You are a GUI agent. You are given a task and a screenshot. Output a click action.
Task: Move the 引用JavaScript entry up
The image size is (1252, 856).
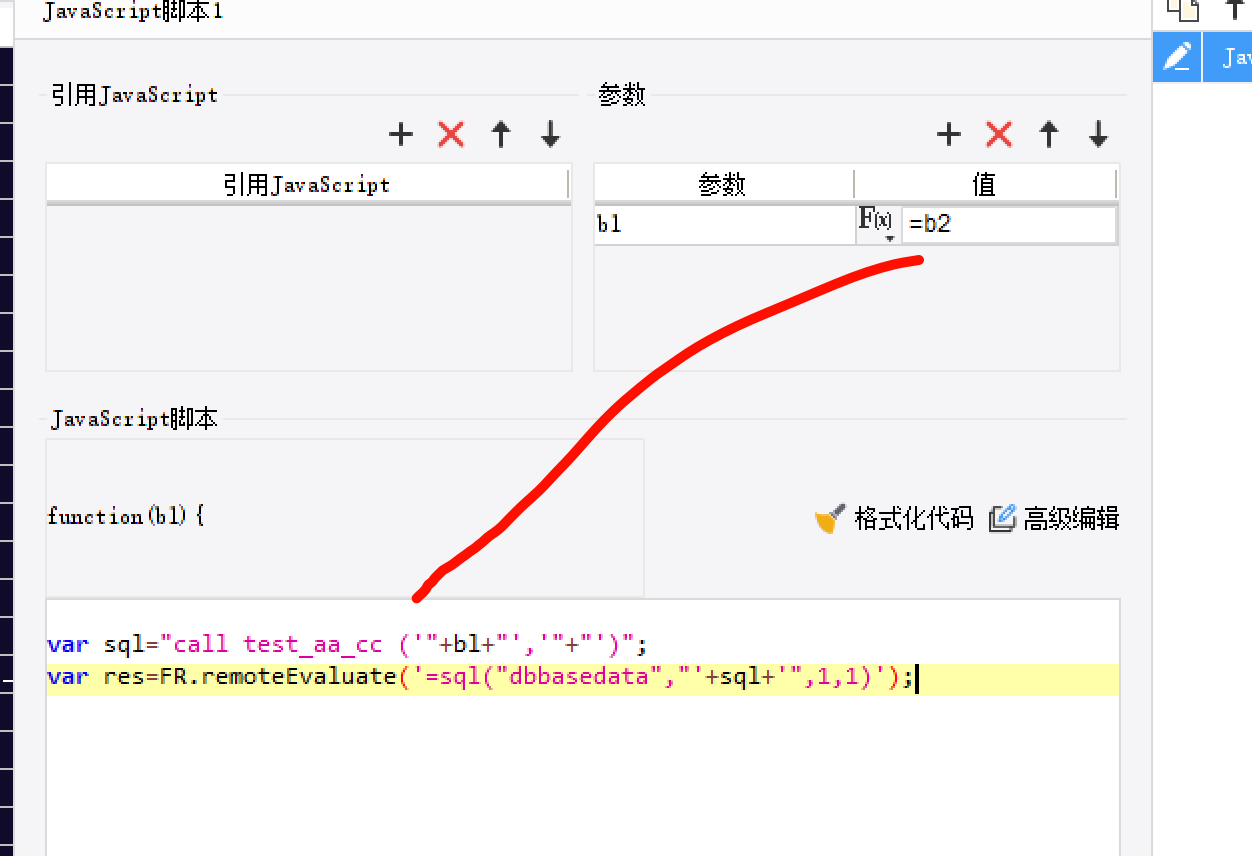click(x=500, y=134)
